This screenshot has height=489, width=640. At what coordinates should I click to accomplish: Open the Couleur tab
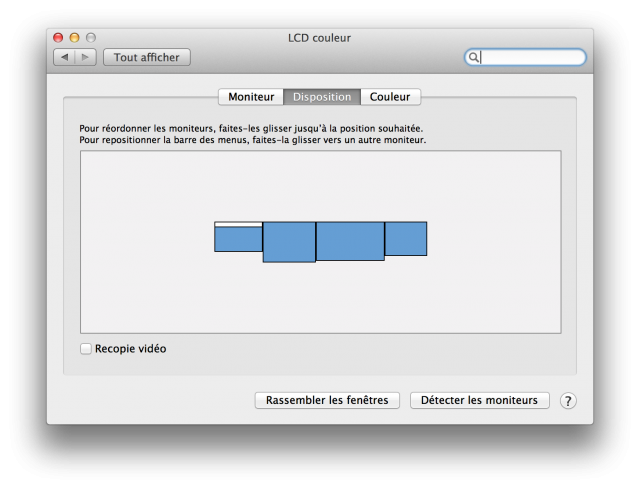point(390,97)
